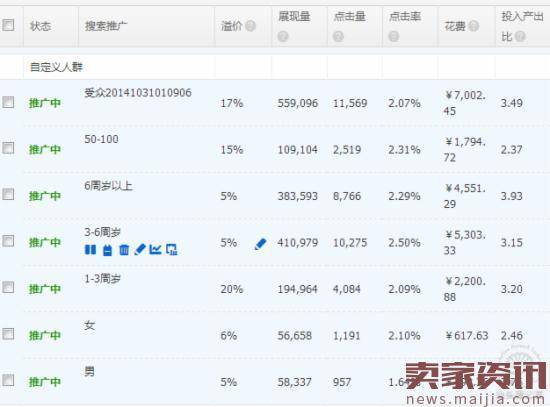Click 推广中 status of 1-3周岁 row
Image resolution: width=550 pixels, height=407 pixels.
point(45,289)
